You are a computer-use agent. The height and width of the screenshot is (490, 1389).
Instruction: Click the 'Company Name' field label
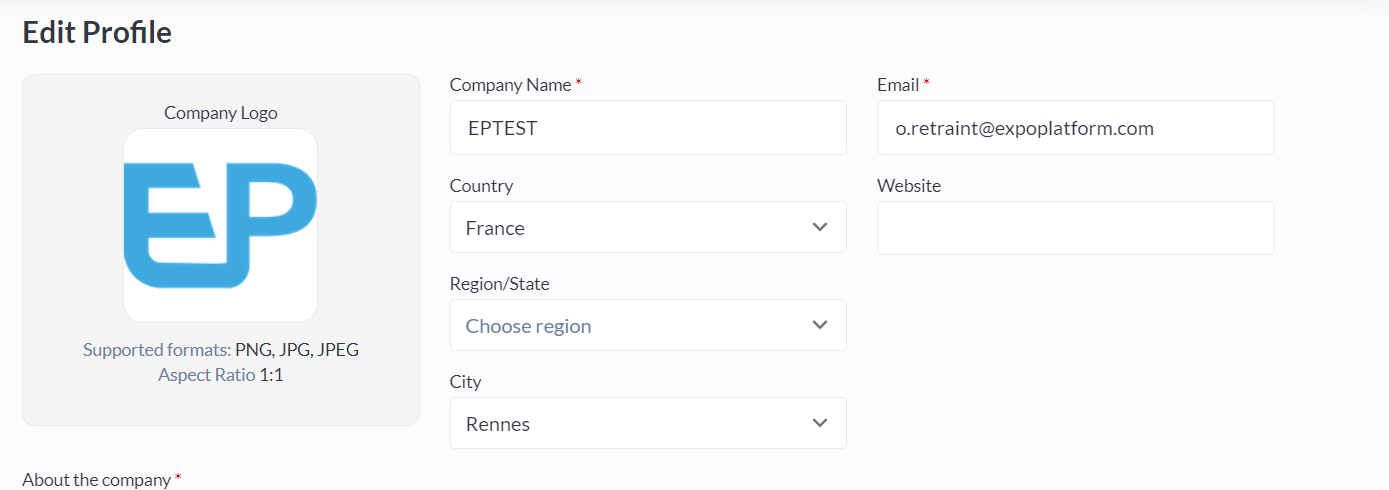tap(510, 85)
